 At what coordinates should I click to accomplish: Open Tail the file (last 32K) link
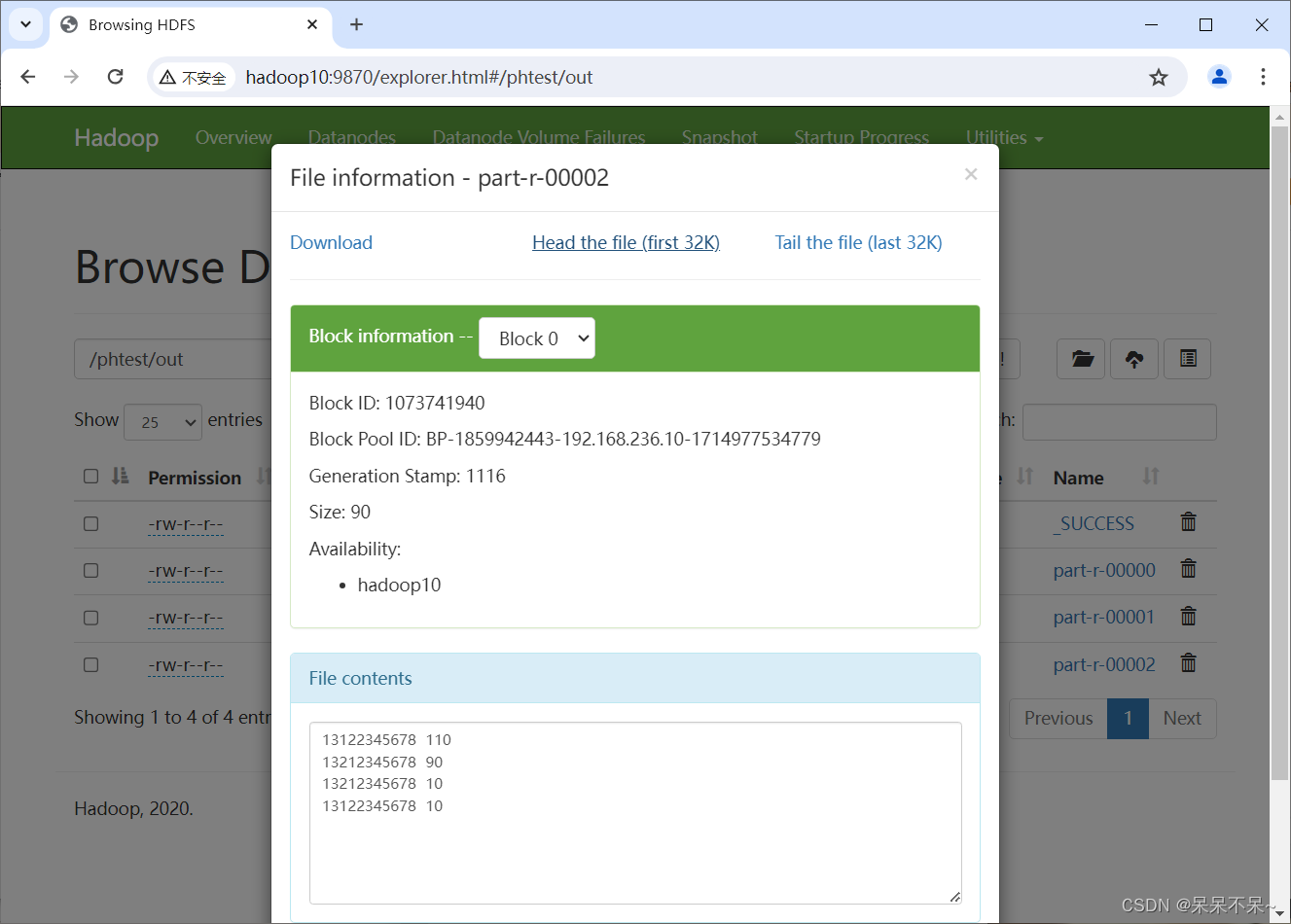(x=858, y=242)
